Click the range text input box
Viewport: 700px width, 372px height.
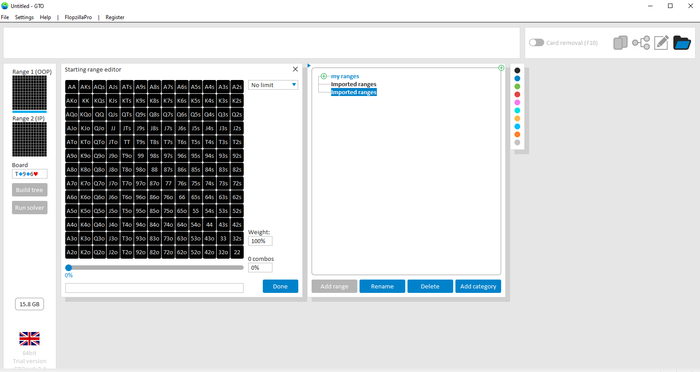tap(154, 288)
